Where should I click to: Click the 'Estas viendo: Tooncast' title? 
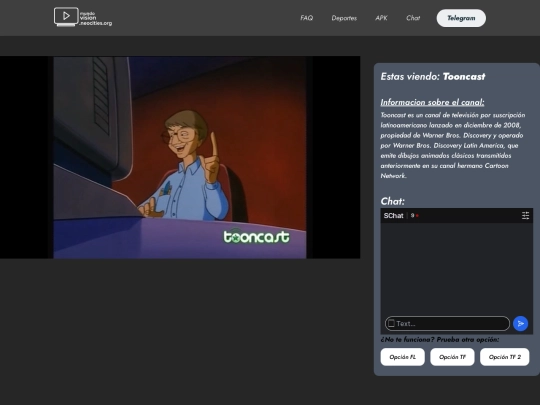click(x=433, y=76)
